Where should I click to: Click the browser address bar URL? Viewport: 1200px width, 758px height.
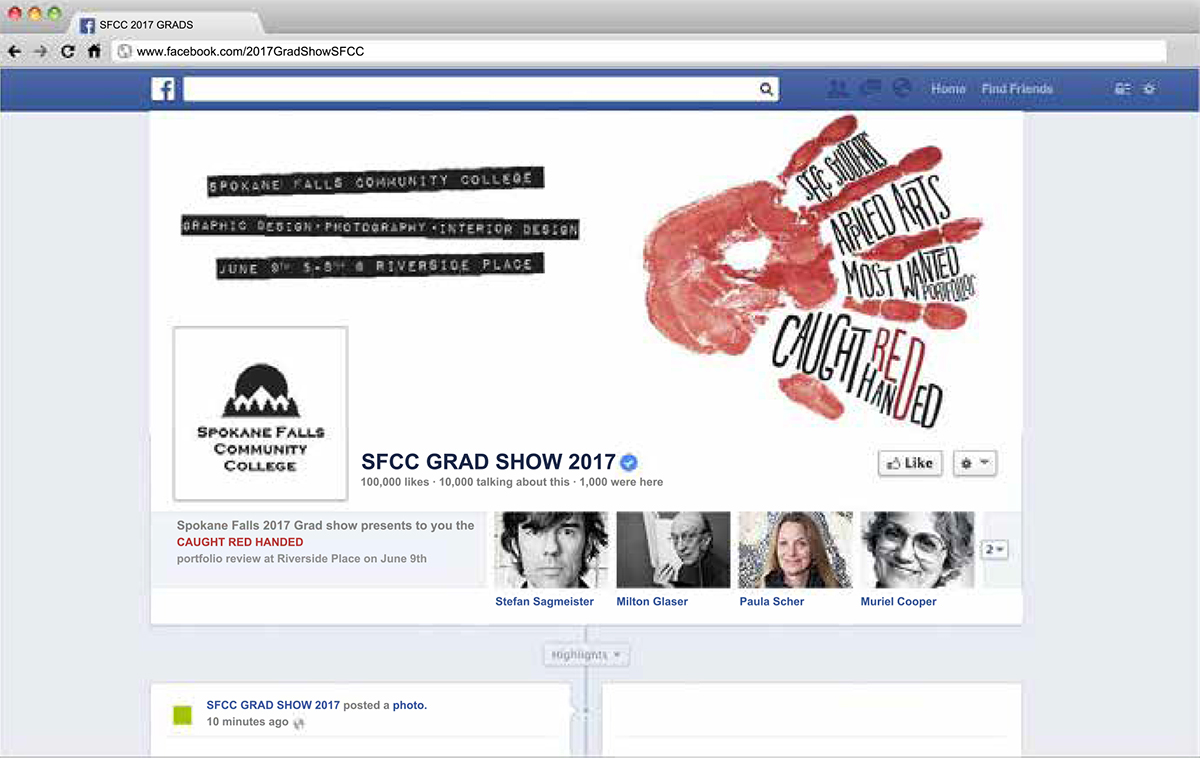640,51
